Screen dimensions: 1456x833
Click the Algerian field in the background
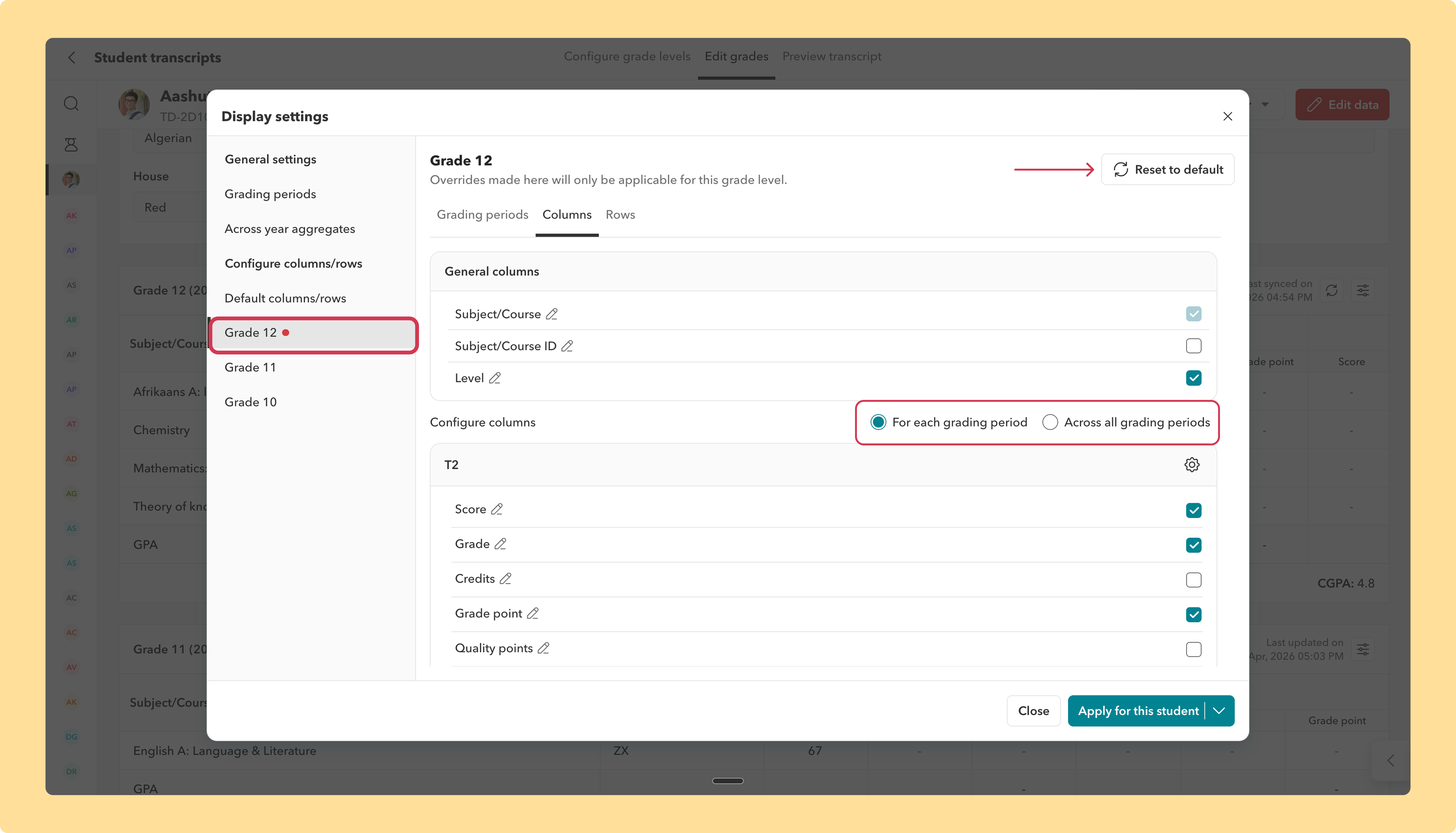(x=170, y=138)
